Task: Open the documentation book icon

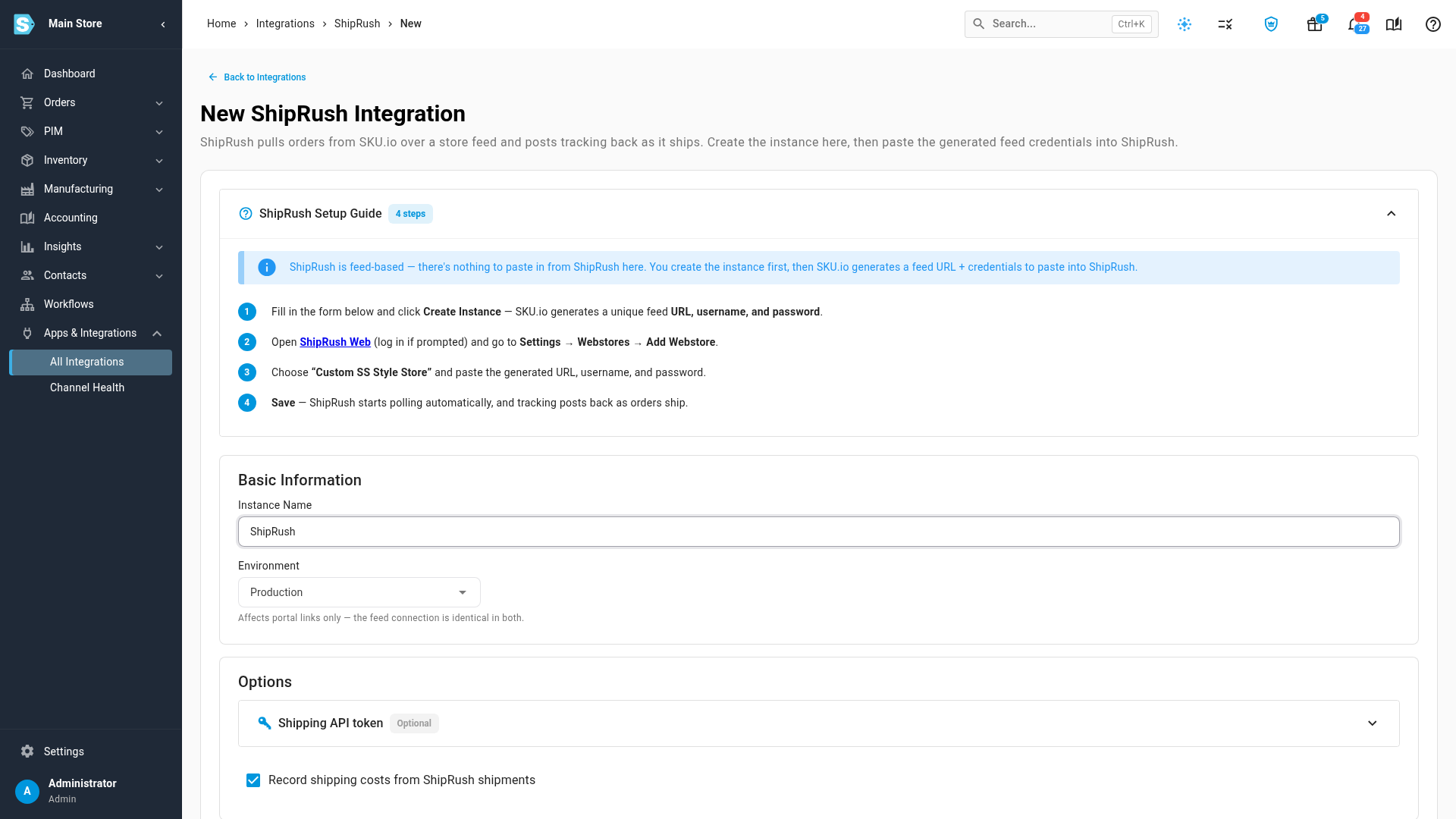Action: click(x=1394, y=24)
